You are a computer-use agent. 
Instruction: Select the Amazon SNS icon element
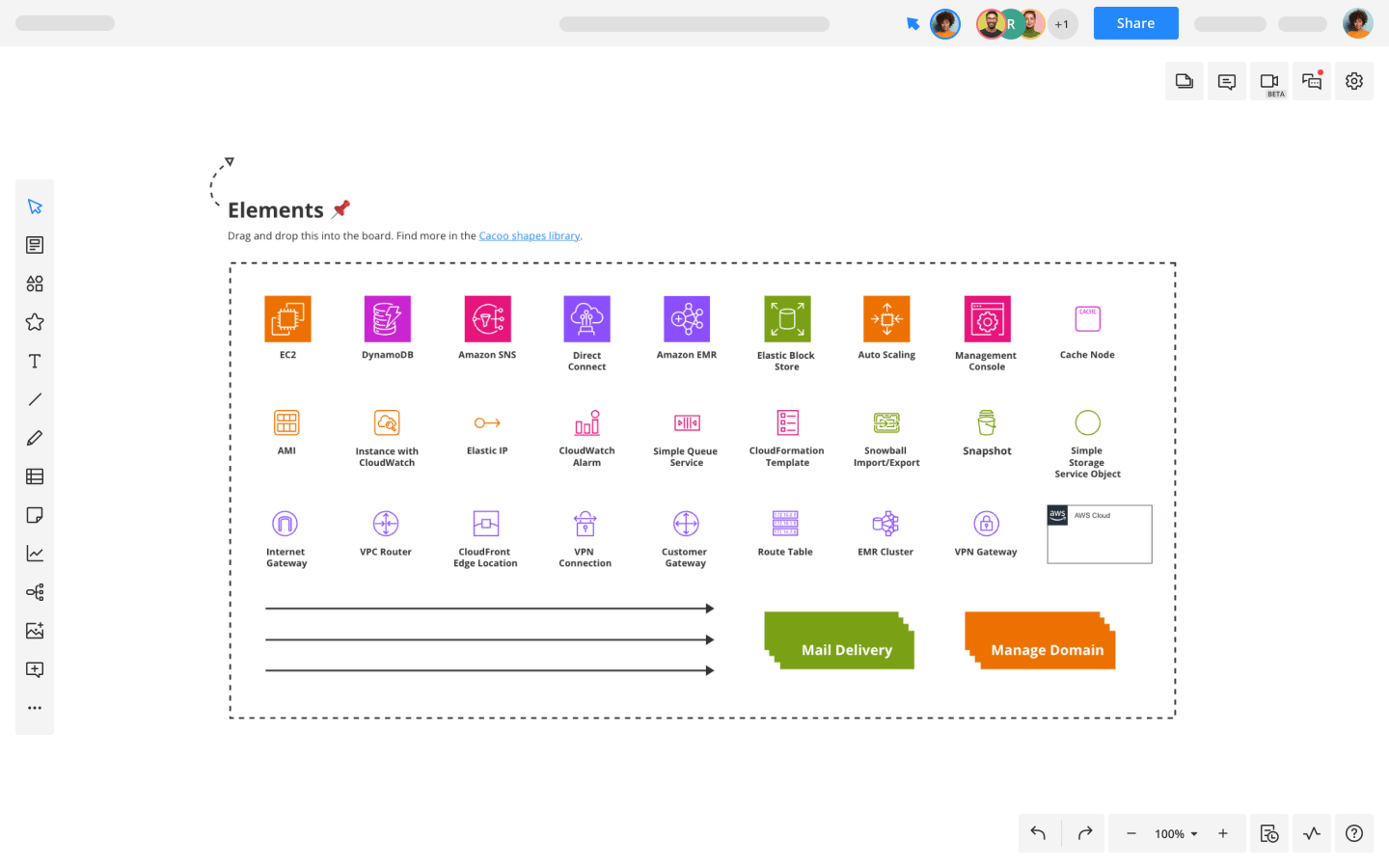click(487, 318)
